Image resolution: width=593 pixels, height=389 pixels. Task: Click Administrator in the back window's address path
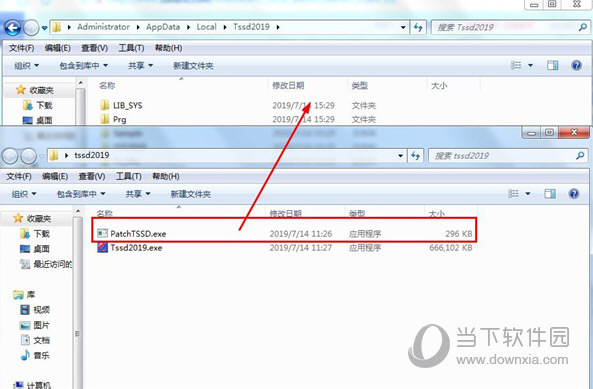[x=103, y=27]
